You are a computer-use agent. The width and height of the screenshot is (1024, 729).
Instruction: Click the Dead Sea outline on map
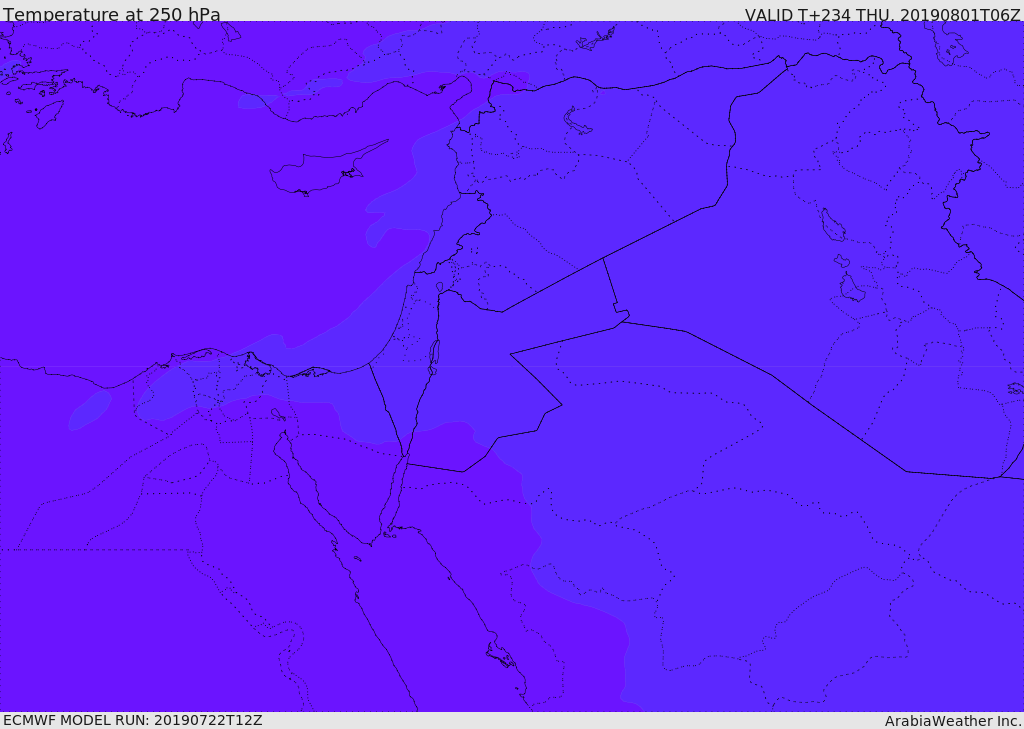tap(434, 357)
